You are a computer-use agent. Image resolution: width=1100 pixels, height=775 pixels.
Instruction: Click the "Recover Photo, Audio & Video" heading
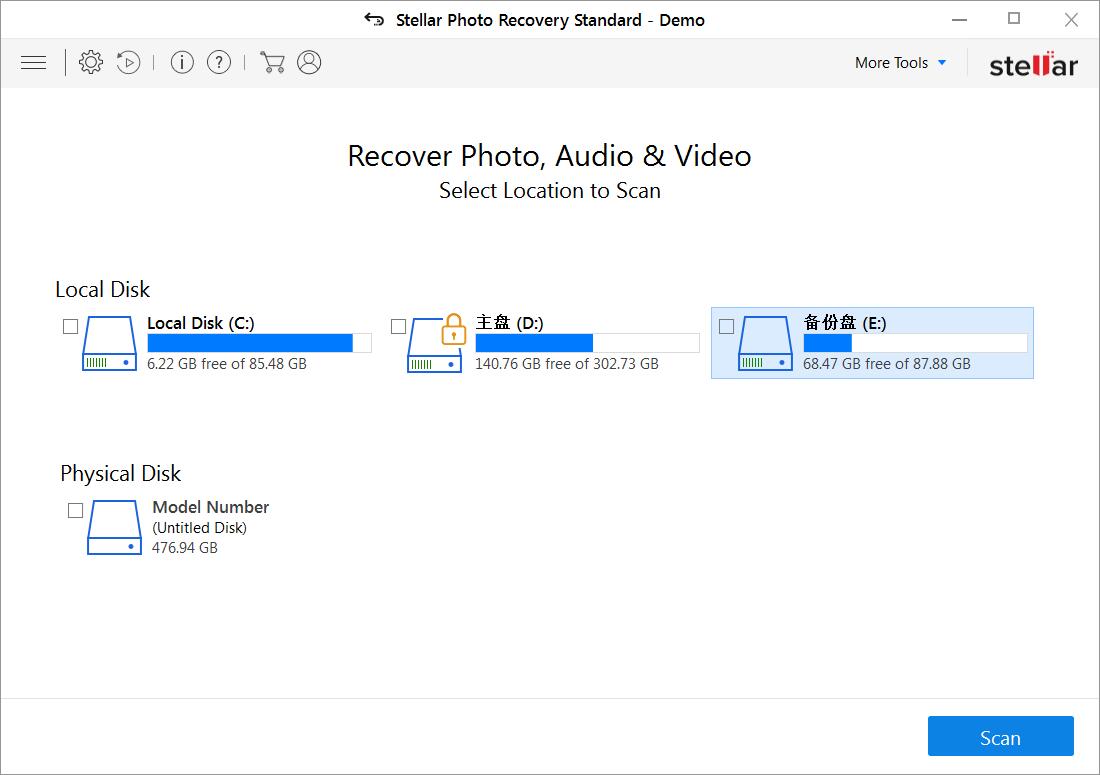click(549, 156)
